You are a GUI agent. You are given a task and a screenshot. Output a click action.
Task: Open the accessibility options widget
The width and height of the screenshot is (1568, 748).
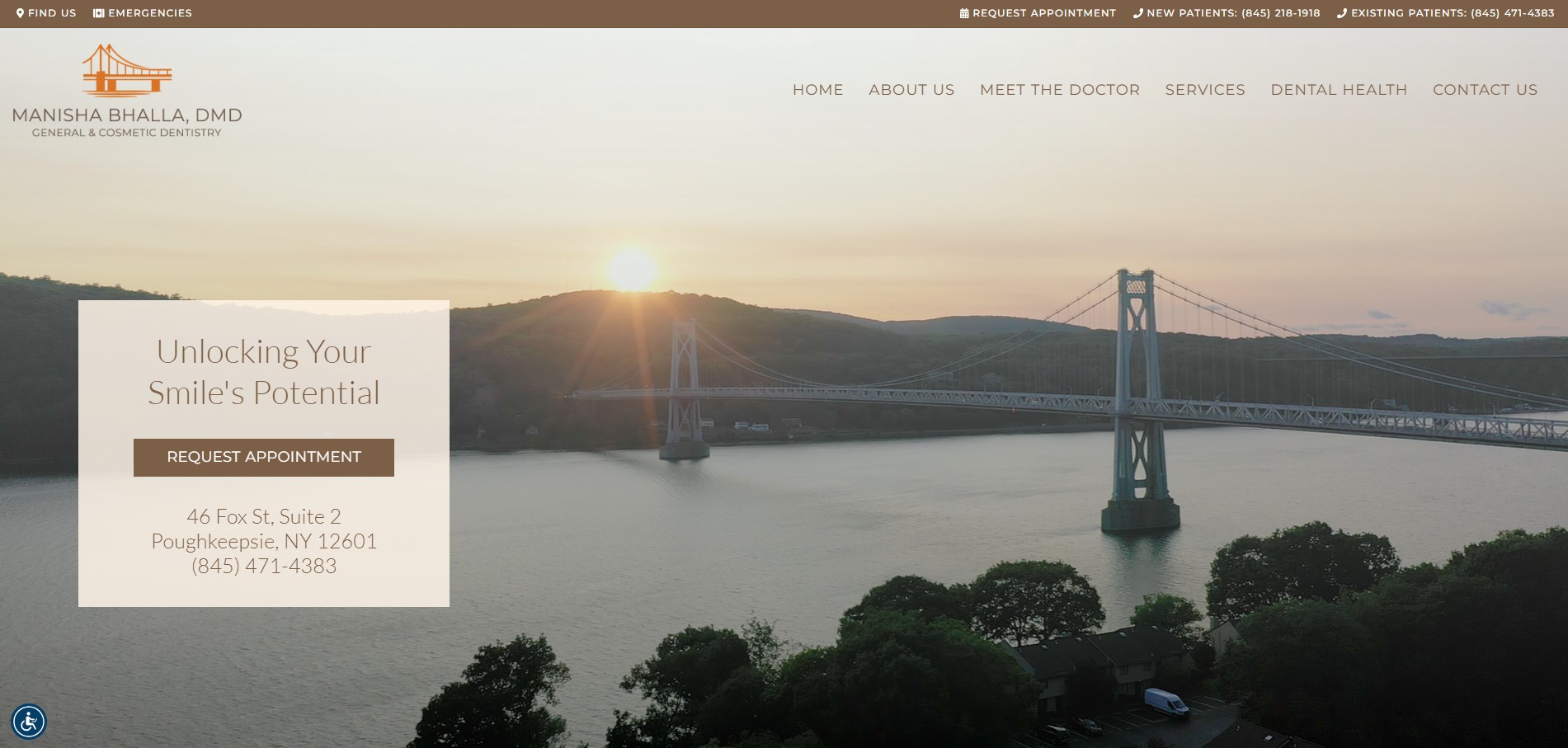(29, 722)
